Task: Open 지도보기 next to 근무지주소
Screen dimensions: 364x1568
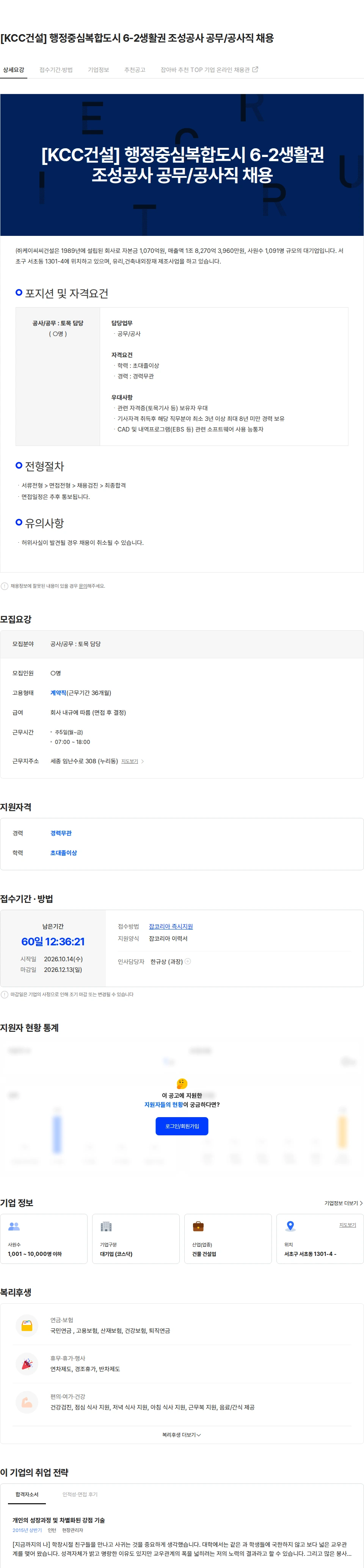Action: (x=130, y=761)
